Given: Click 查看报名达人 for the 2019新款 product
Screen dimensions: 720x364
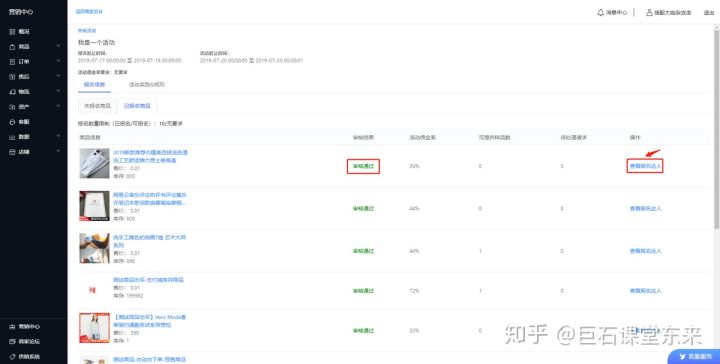Looking at the screenshot, I should (645, 166).
